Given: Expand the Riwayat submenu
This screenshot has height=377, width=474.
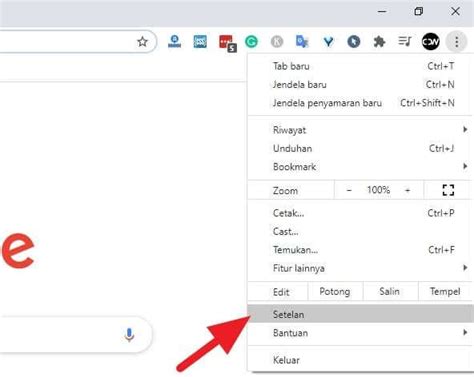Looking at the screenshot, I should point(361,130).
